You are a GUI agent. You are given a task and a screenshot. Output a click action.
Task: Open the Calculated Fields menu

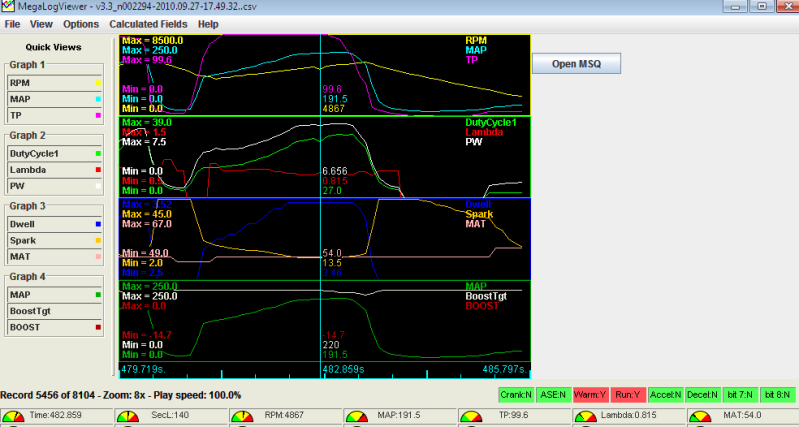tap(149, 23)
